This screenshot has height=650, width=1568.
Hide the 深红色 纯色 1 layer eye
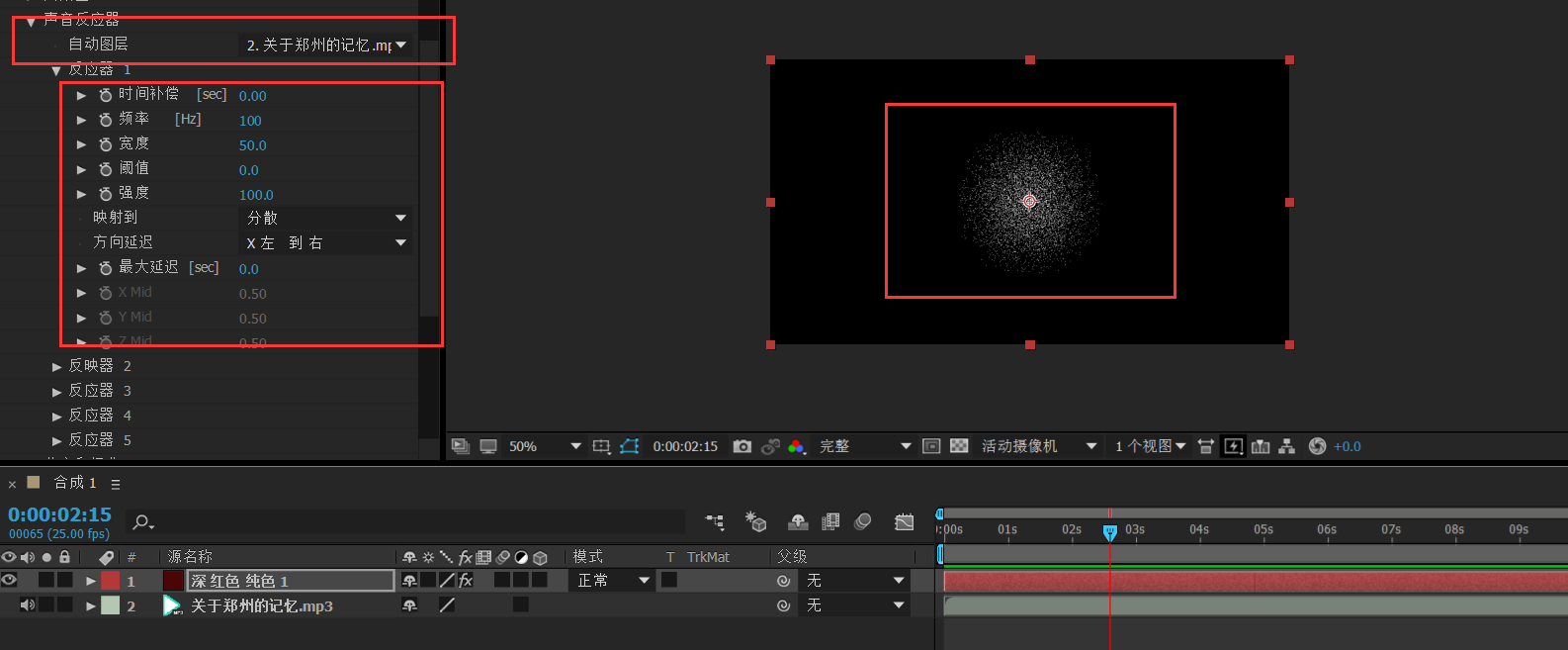(x=9, y=580)
